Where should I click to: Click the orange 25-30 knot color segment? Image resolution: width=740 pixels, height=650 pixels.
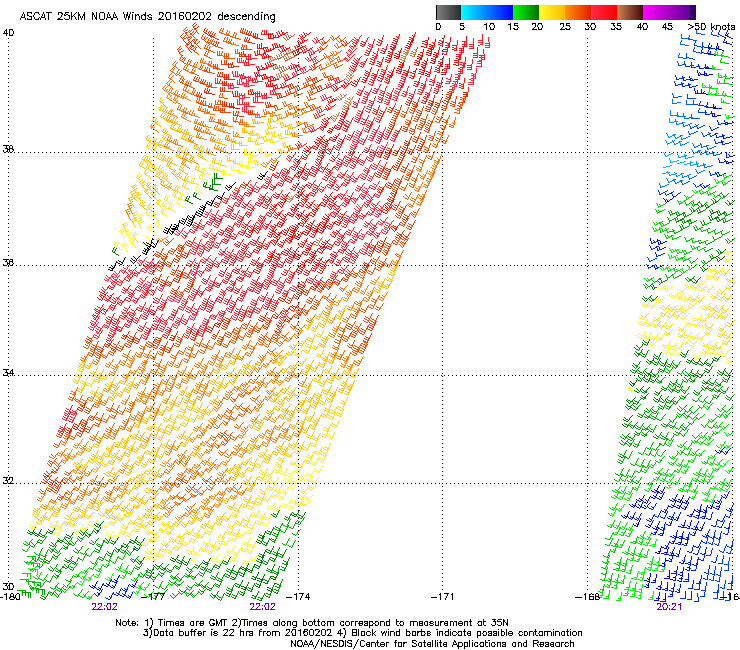(578, 12)
